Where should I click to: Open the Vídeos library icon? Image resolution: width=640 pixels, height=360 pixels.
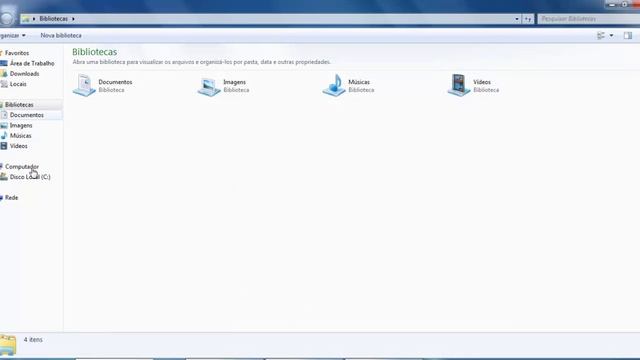click(x=459, y=85)
